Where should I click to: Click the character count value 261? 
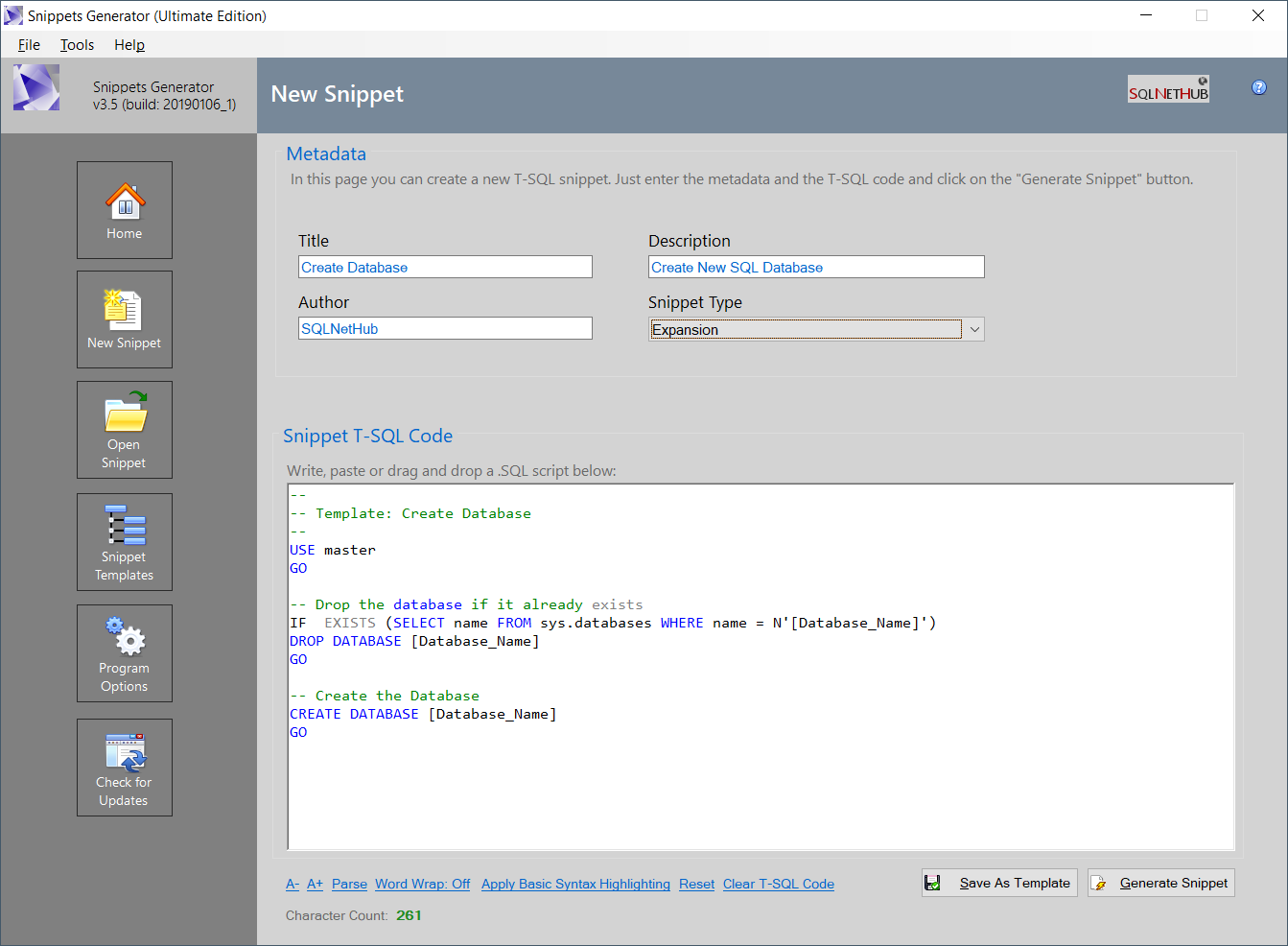(x=409, y=915)
